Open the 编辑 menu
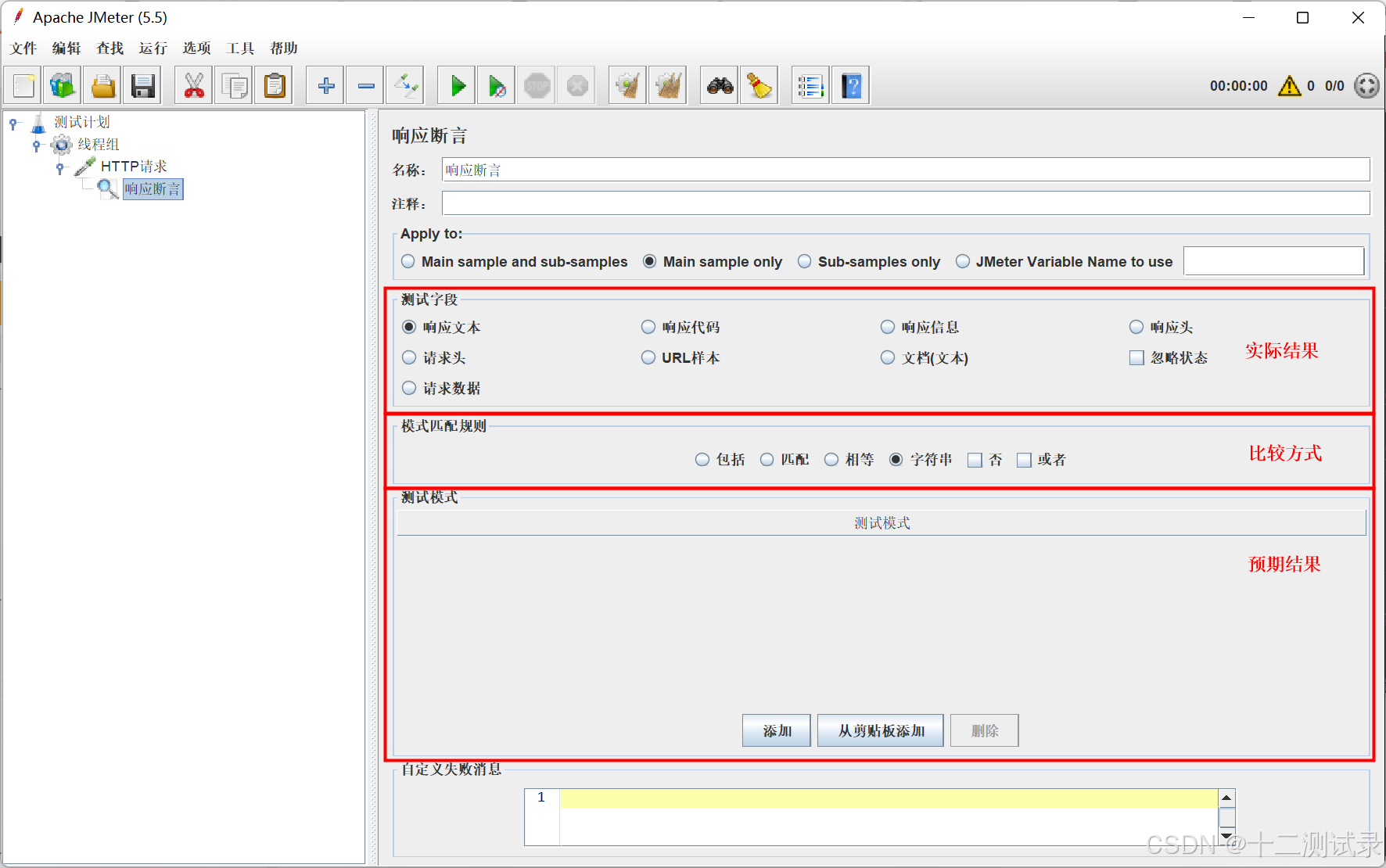Screen dimensions: 1386x868 (x=66, y=48)
